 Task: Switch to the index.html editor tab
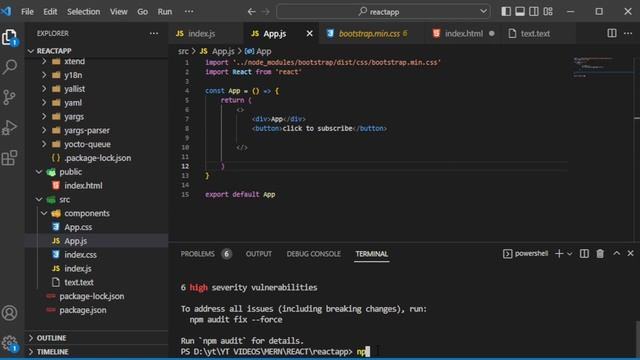pos(464,33)
